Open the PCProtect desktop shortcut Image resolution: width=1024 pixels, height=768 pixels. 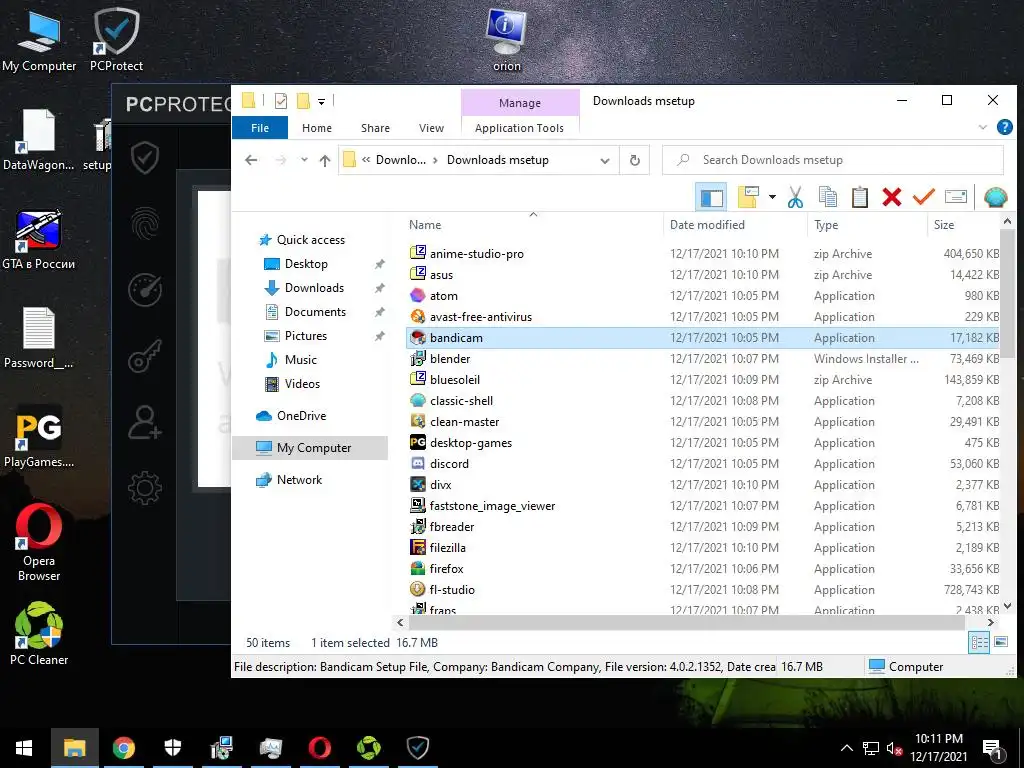tap(116, 40)
